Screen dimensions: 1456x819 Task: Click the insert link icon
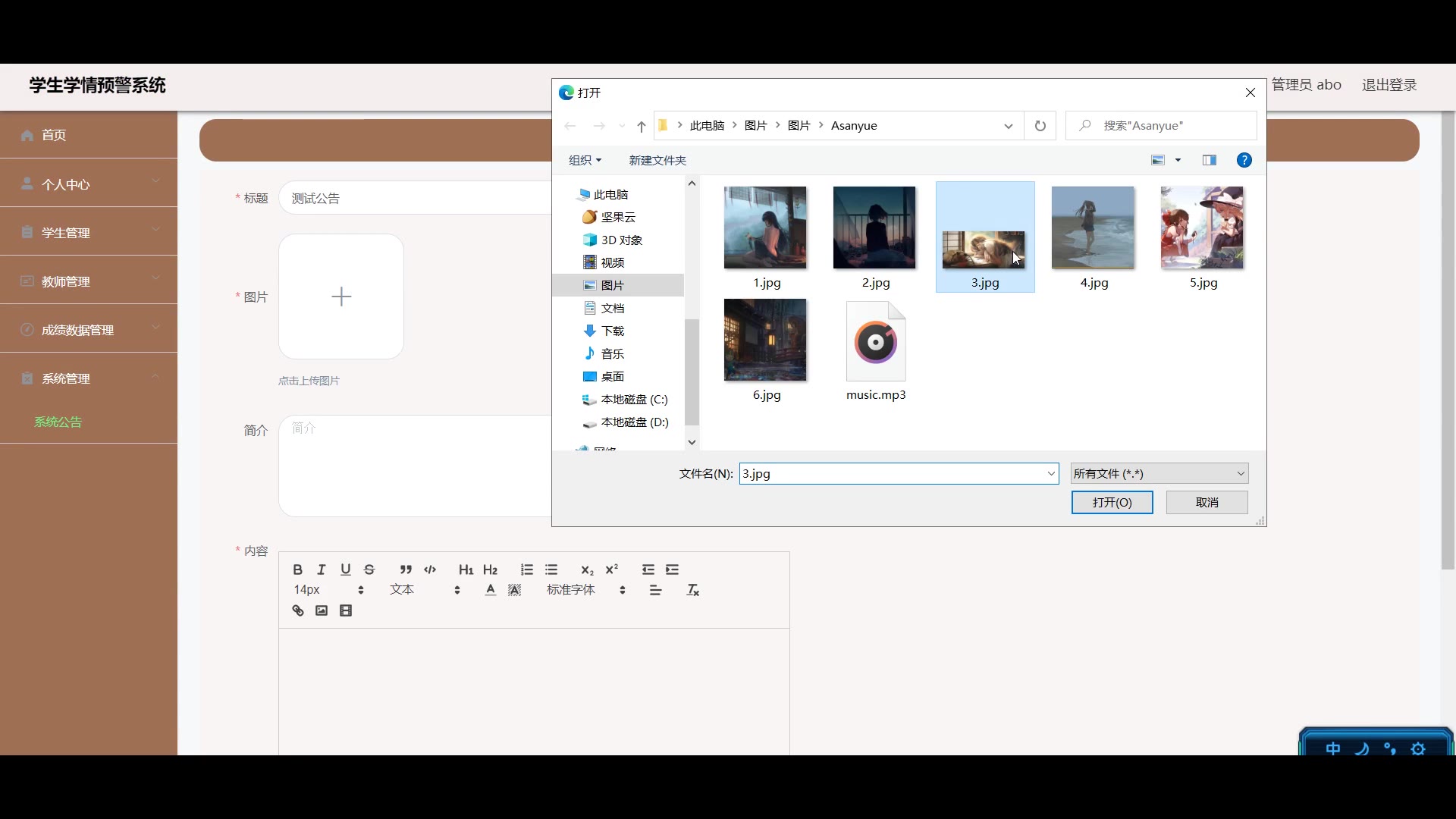(x=298, y=610)
